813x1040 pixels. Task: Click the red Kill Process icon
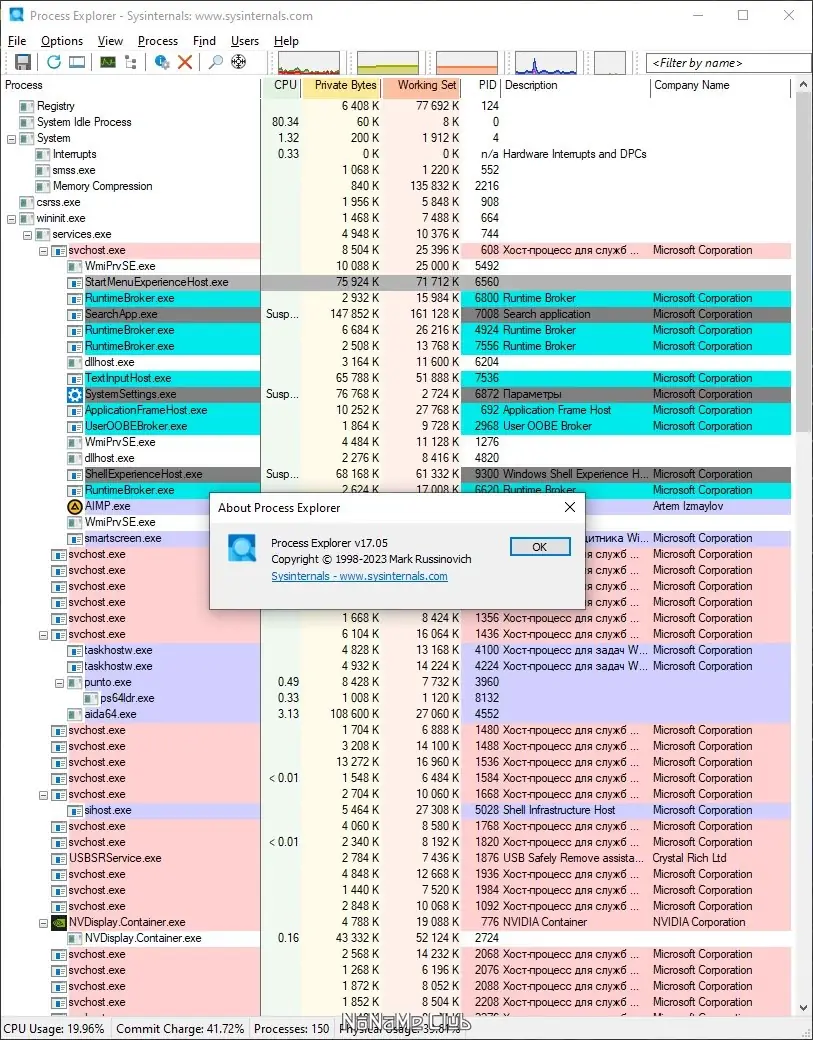click(185, 62)
